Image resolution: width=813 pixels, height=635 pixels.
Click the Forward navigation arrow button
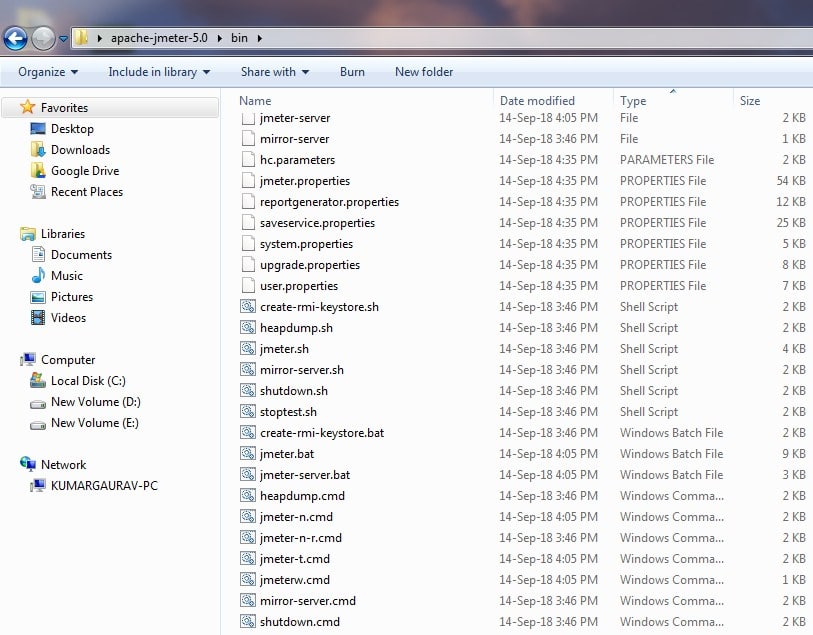44,38
